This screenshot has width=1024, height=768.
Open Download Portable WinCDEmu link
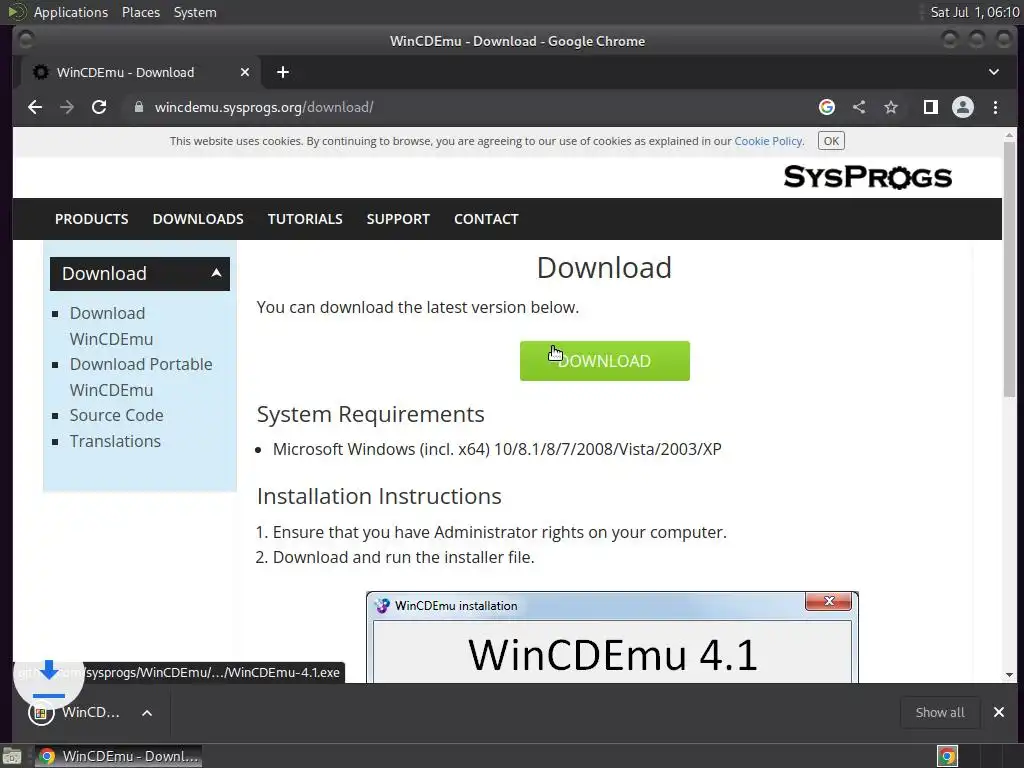point(141,377)
